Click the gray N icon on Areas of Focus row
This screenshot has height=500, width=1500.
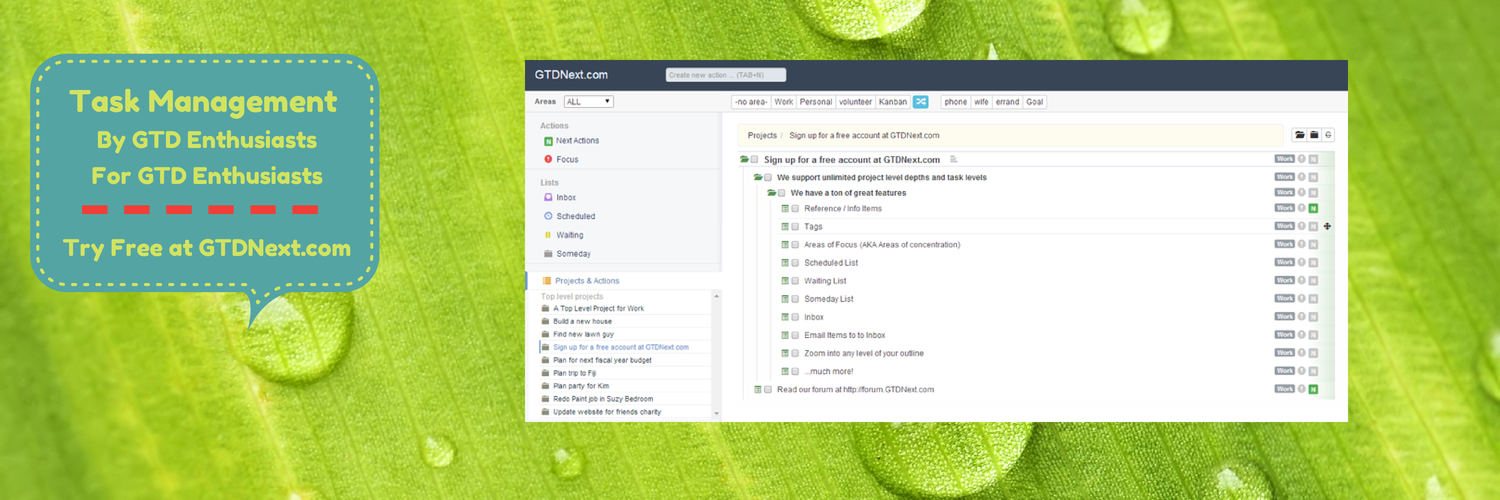[x=1313, y=245]
